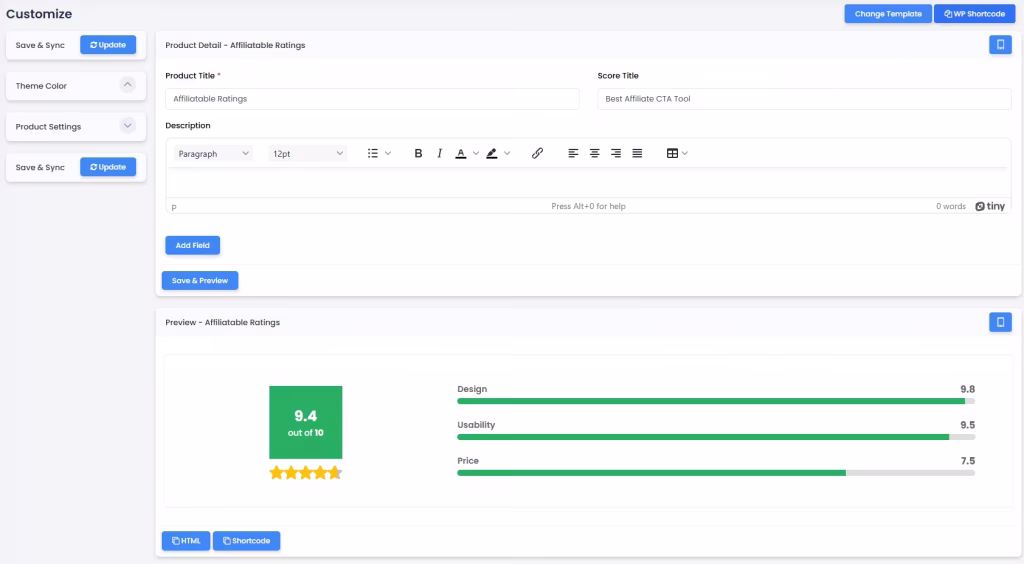The image size is (1024, 564).
Task: Collapse the Theme Color section
Action: pyautogui.click(x=127, y=85)
